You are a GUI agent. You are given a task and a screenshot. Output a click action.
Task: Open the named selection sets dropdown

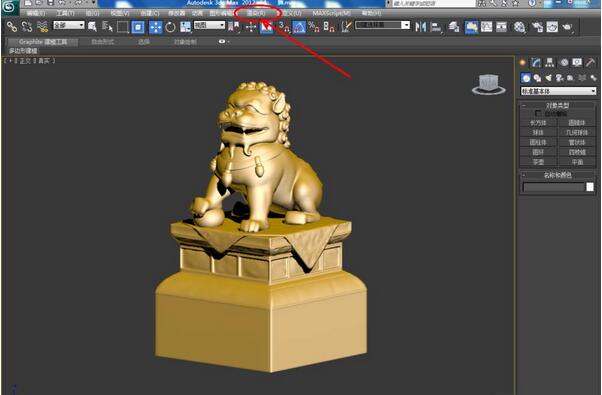pyautogui.click(x=383, y=25)
